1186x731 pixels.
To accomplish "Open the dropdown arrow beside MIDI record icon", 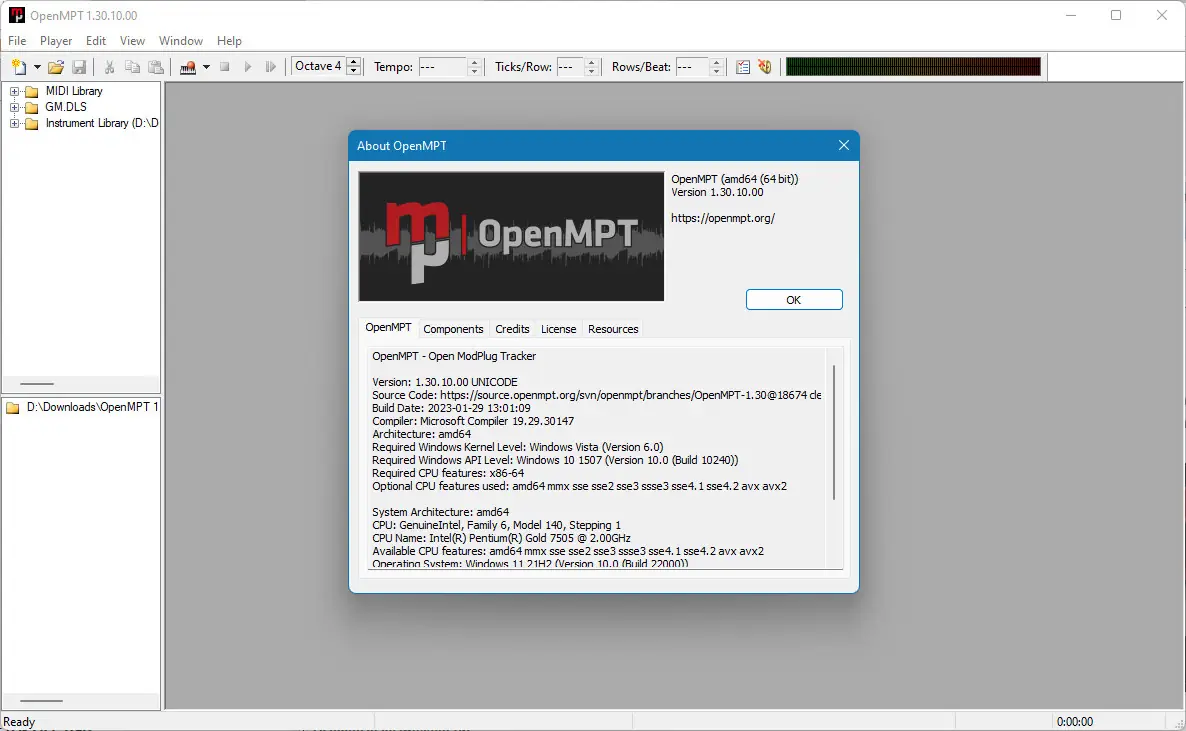I will pos(206,67).
